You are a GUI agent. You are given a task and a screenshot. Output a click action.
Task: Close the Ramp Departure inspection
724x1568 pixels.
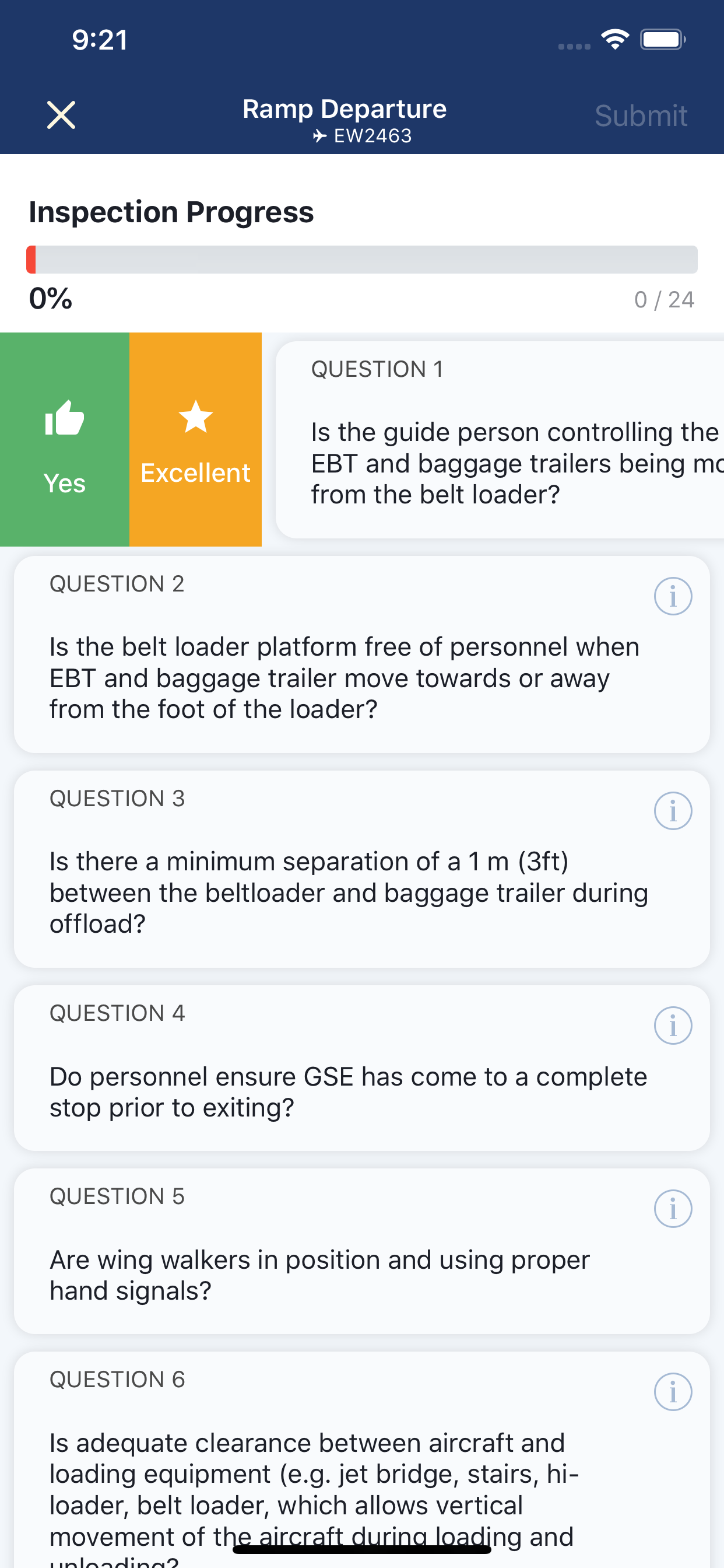click(61, 115)
